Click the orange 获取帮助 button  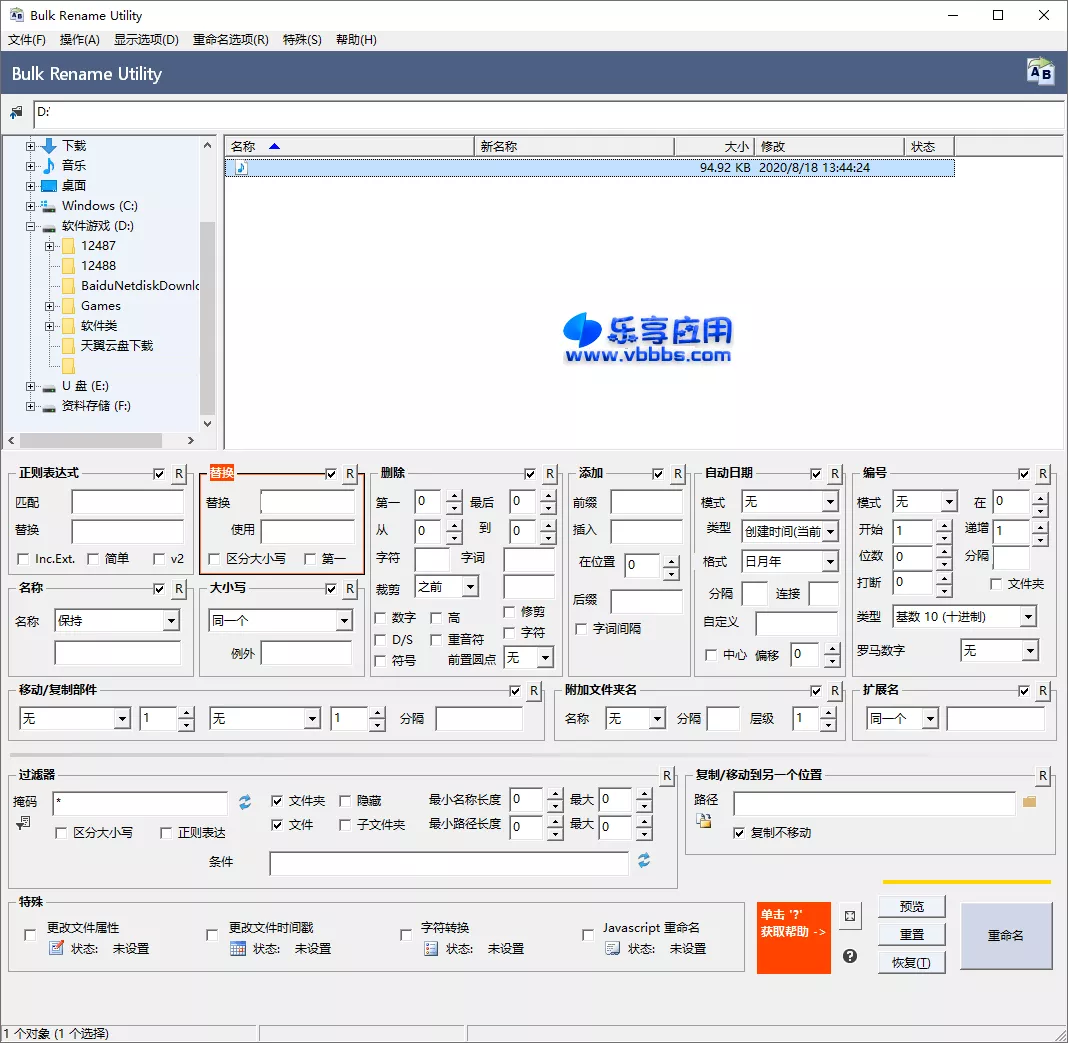click(793, 937)
